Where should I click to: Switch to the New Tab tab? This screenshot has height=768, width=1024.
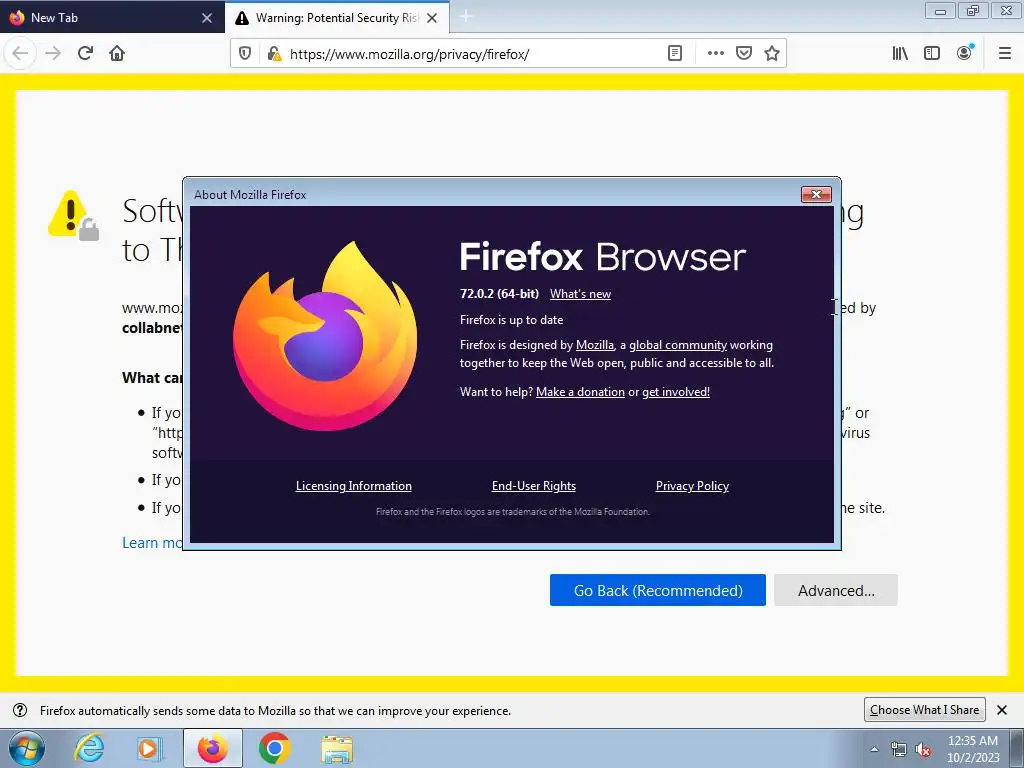pyautogui.click(x=111, y=18)
